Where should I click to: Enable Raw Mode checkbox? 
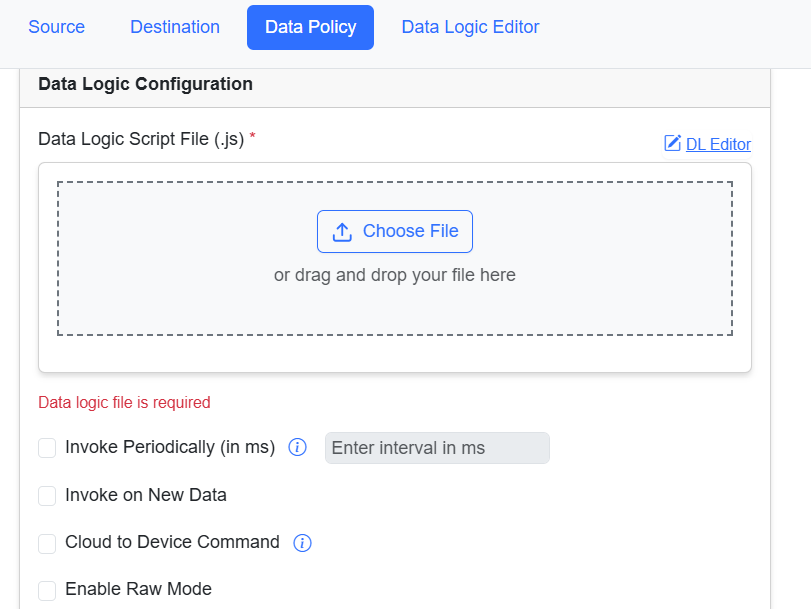click(x=47, y=590)
